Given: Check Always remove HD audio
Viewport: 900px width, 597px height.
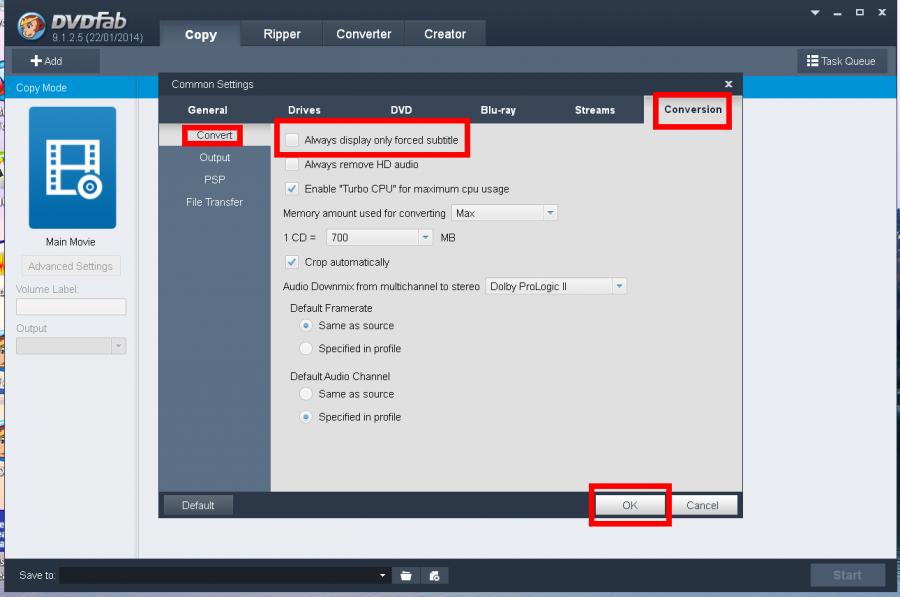Looking at the screenshot, I should (x=292, y=165).
